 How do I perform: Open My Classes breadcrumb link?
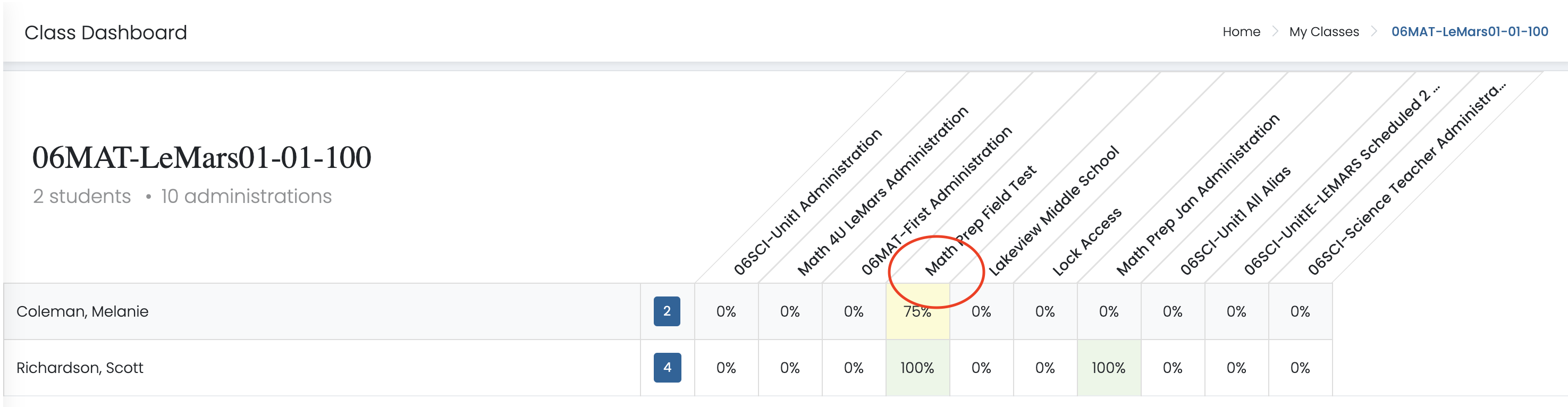(1323, 32)
